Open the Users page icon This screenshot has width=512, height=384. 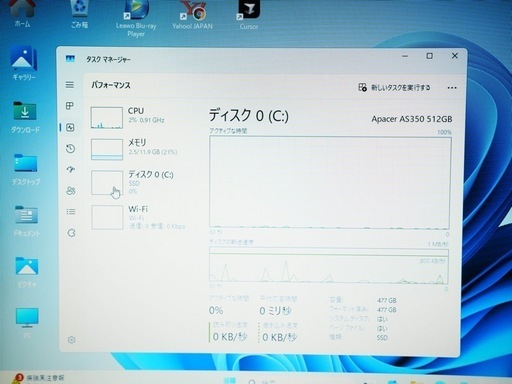(71, 191)
